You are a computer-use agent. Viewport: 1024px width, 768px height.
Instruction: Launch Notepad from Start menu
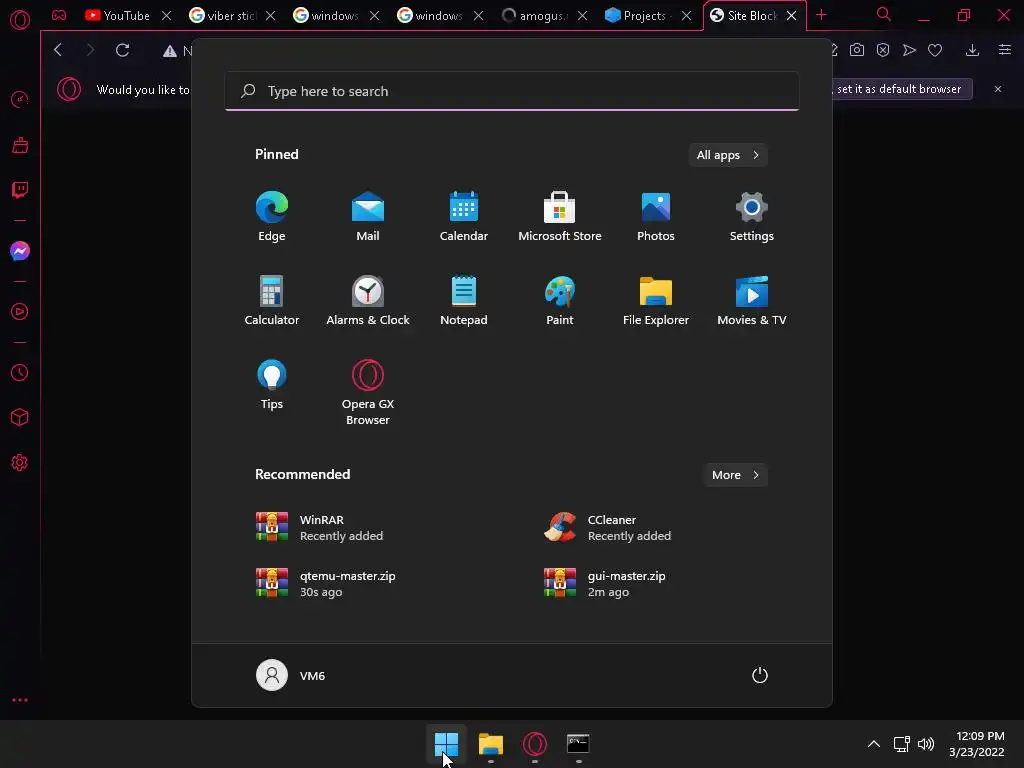(x=464, y=300)
